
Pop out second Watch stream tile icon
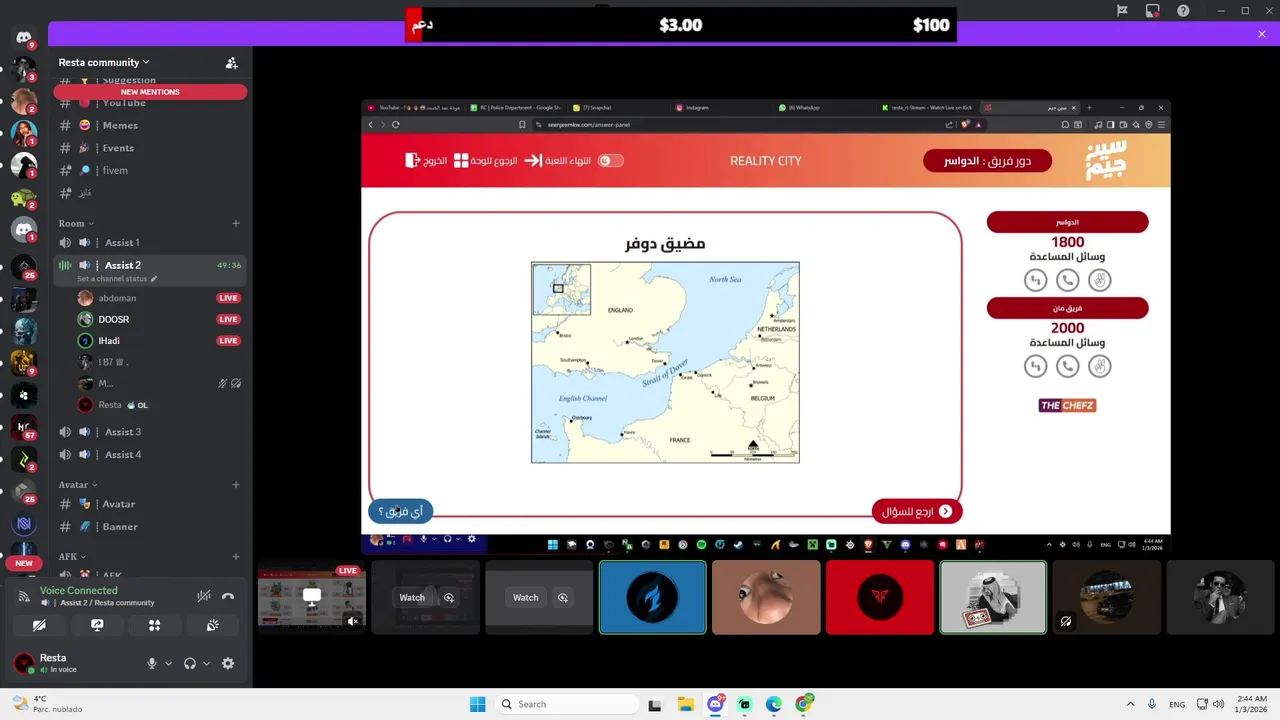click(x=563, y=597)
